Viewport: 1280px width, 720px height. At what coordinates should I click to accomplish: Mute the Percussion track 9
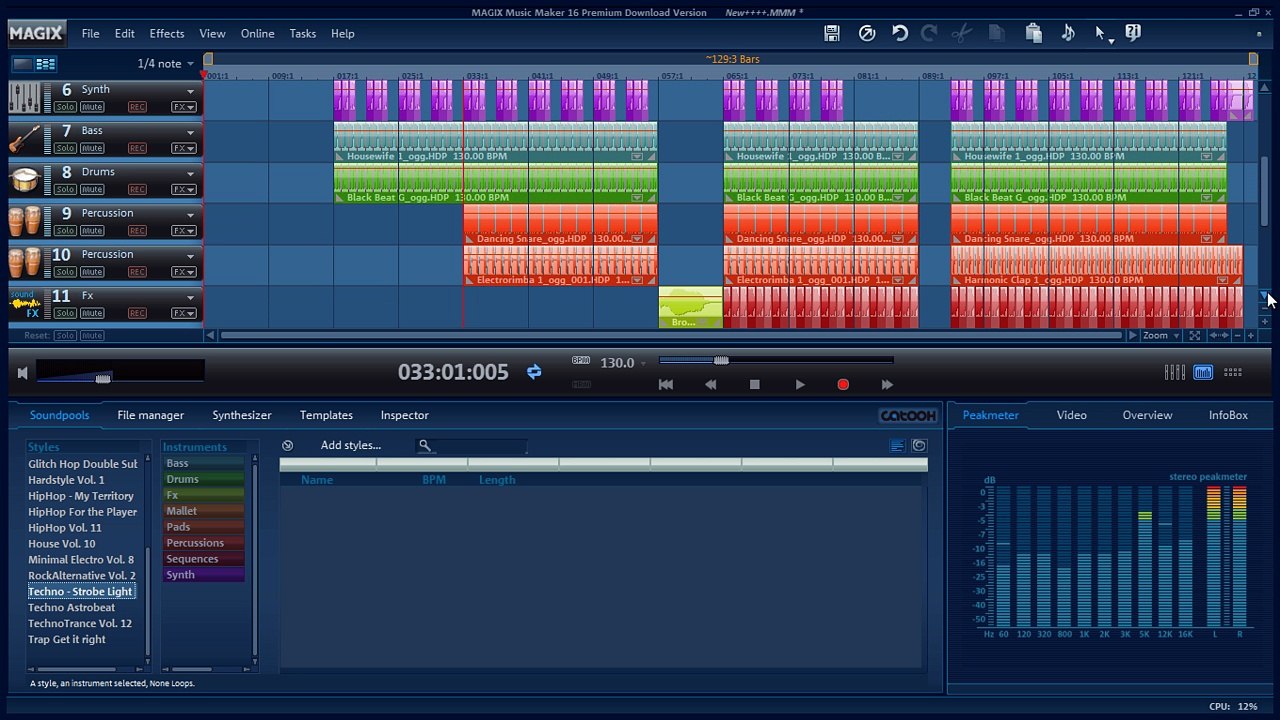click(x=92, y=230)
